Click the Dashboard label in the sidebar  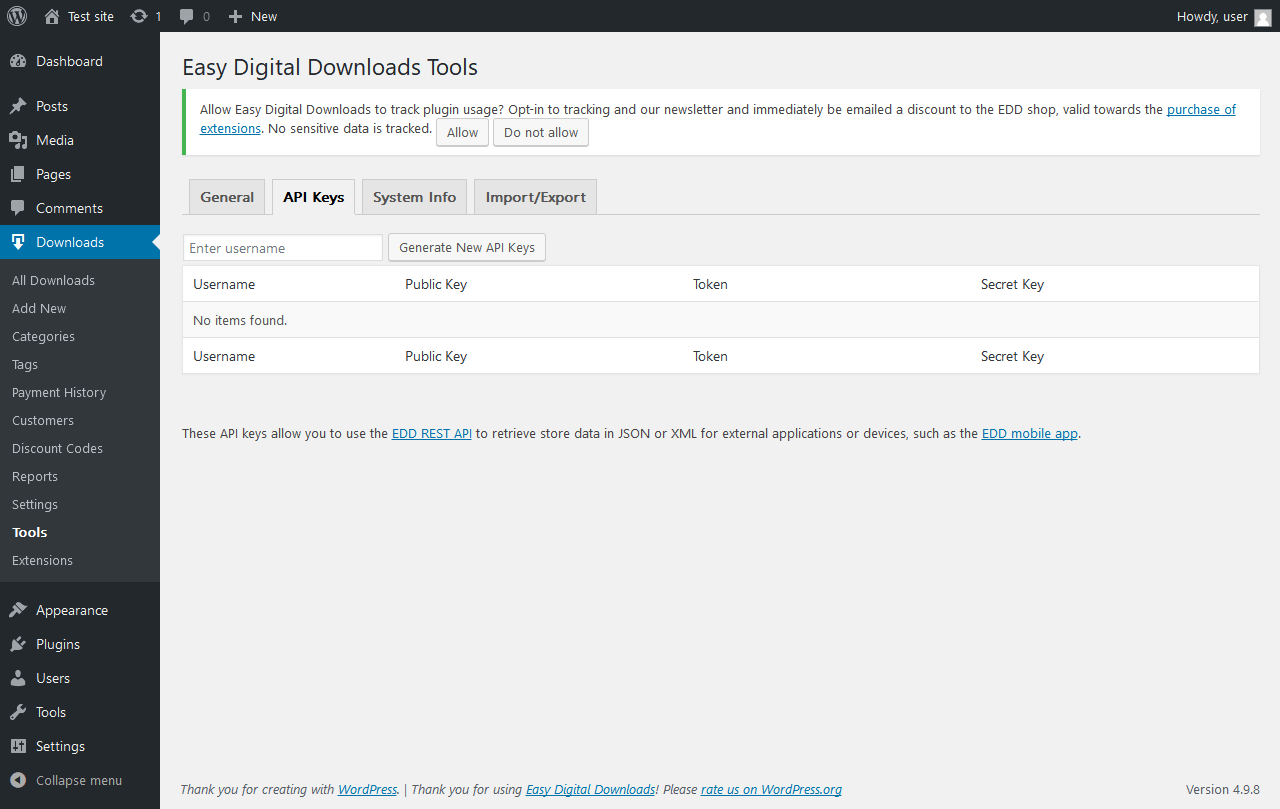pyautogui.click(x=69, y=61)
